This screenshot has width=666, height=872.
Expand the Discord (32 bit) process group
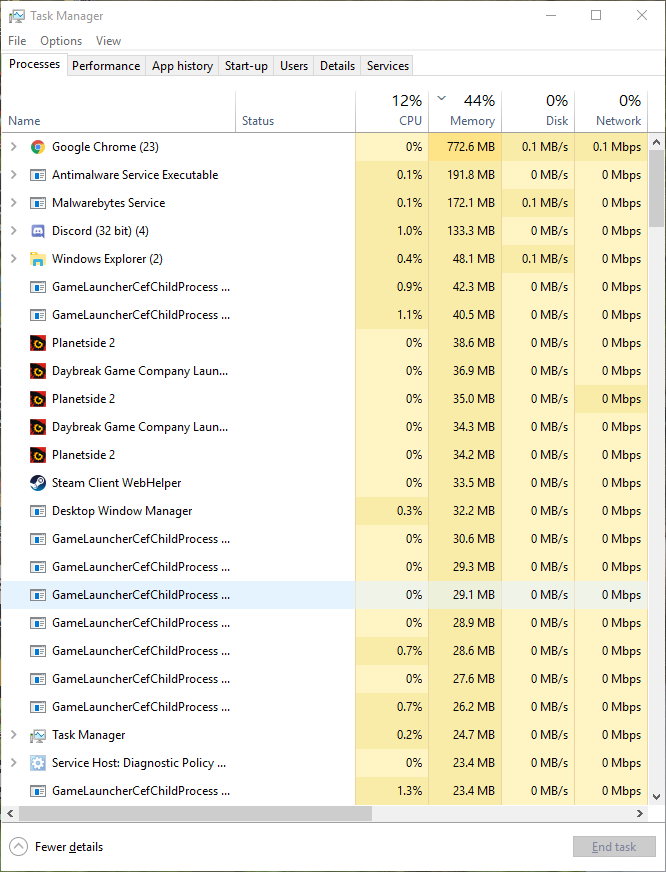pyautogui.click(x=14, y=231)
